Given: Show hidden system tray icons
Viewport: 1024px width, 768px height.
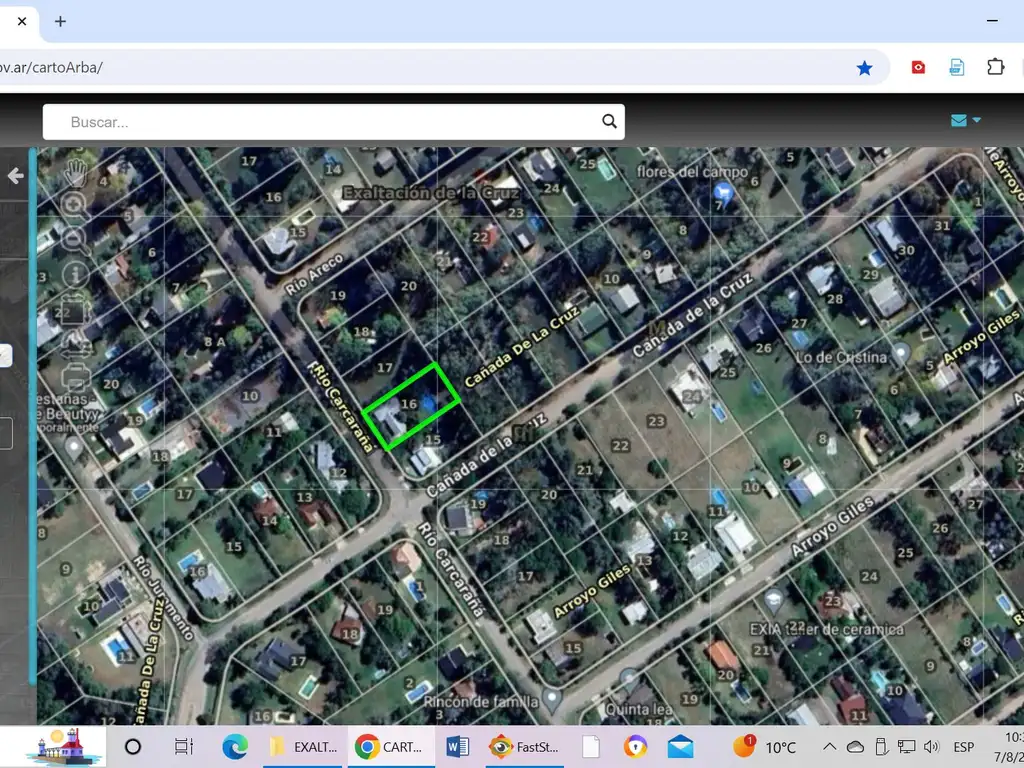Looking at the screenshot, I should pyautogui.click(x=829, y=747).
